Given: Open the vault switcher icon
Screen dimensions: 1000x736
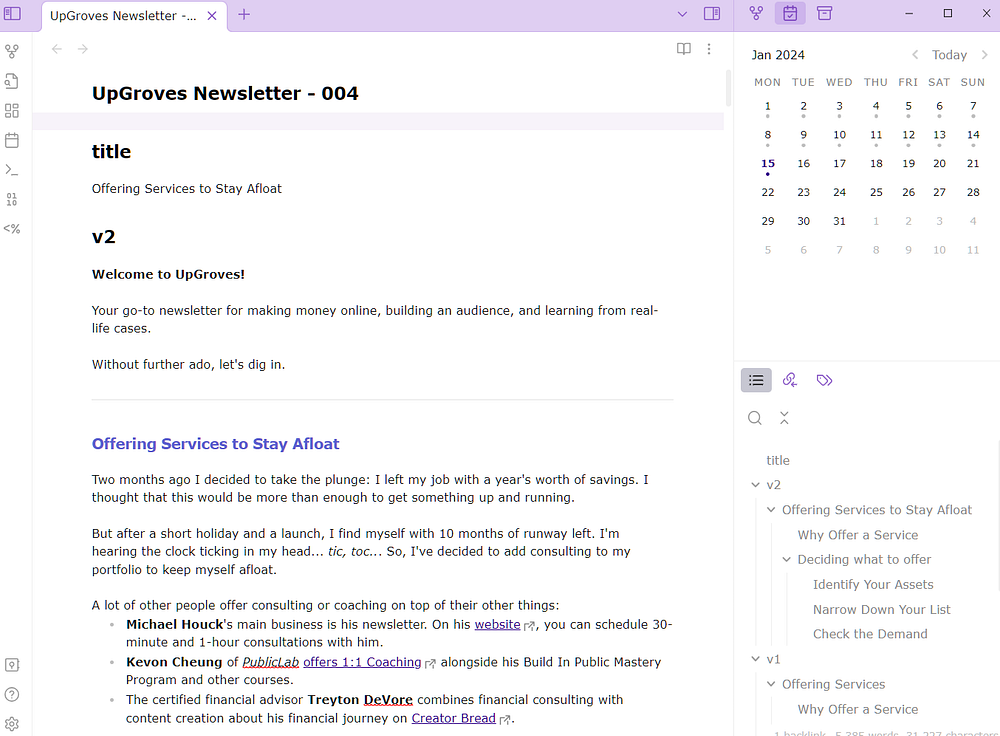Looking at the screenshot, I should pyautogui.click(x=12, y=665).
